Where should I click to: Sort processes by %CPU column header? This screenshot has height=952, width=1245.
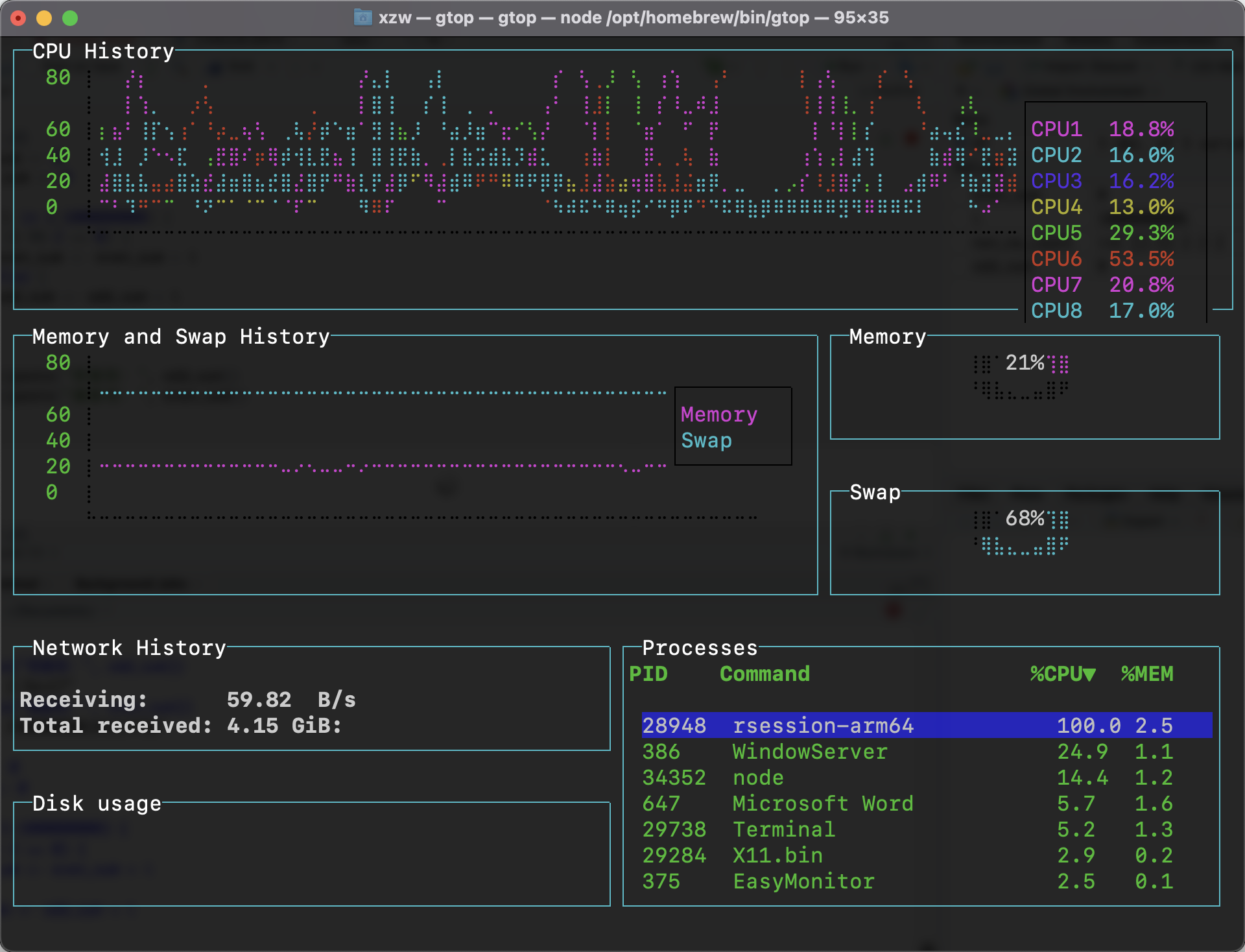coord(1063,674)
